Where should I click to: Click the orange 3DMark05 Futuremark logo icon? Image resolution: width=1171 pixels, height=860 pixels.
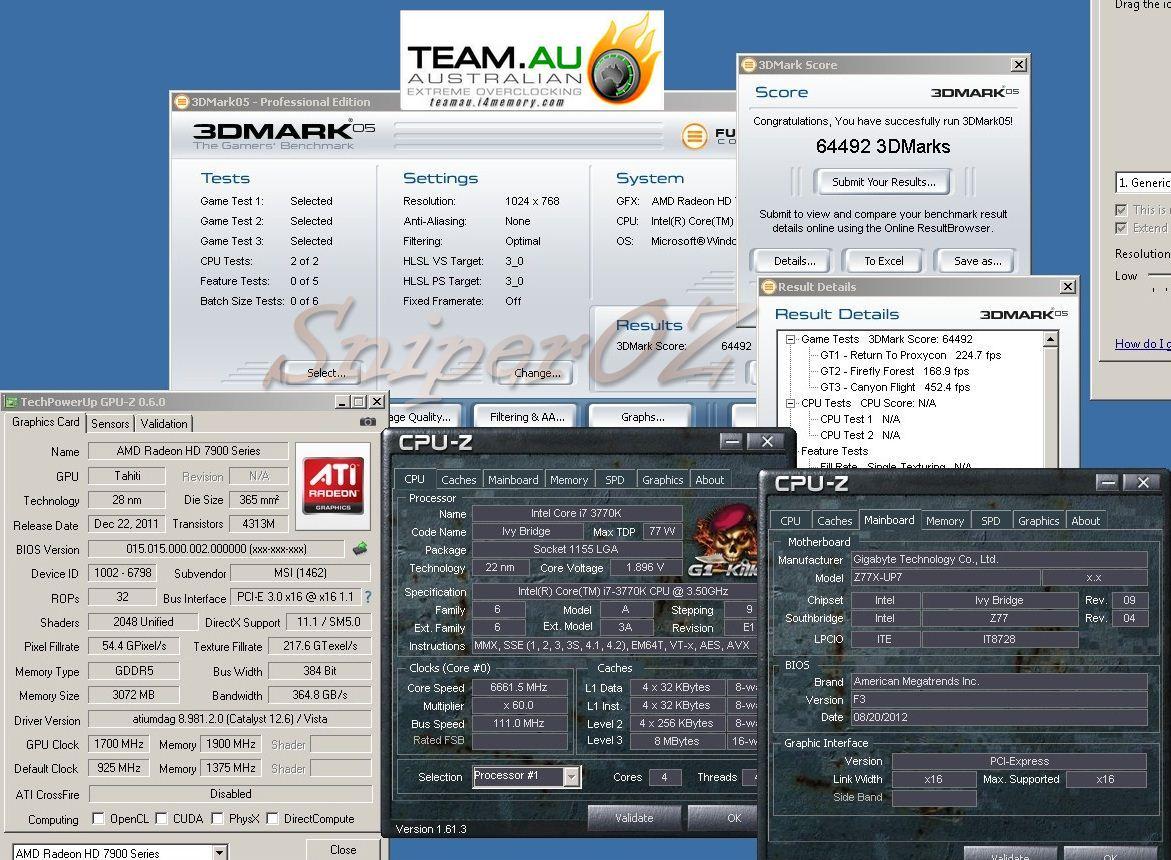click(695, 136)
